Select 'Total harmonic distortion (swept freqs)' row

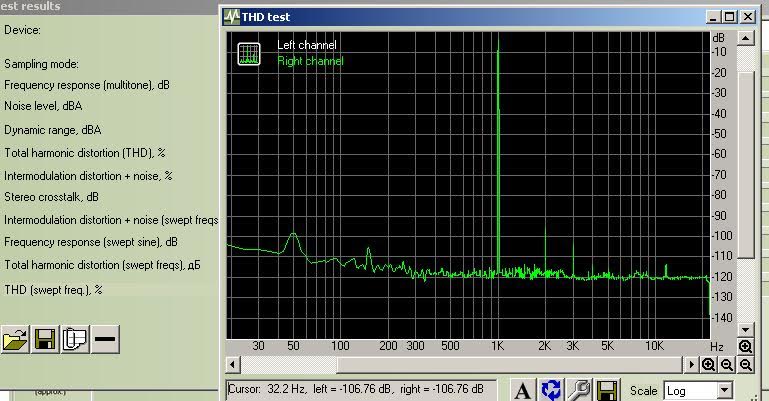pos(102,265)
